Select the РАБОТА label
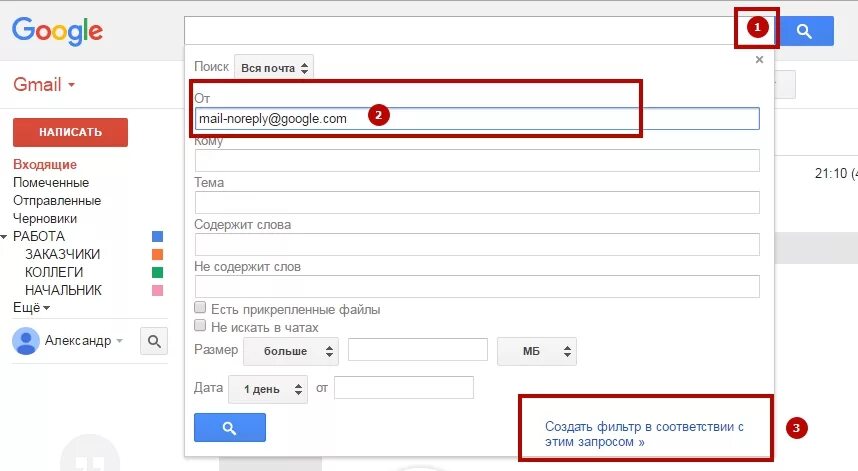Screen dimensions: 858x471 pyautogui.click(x=39, y=236)
